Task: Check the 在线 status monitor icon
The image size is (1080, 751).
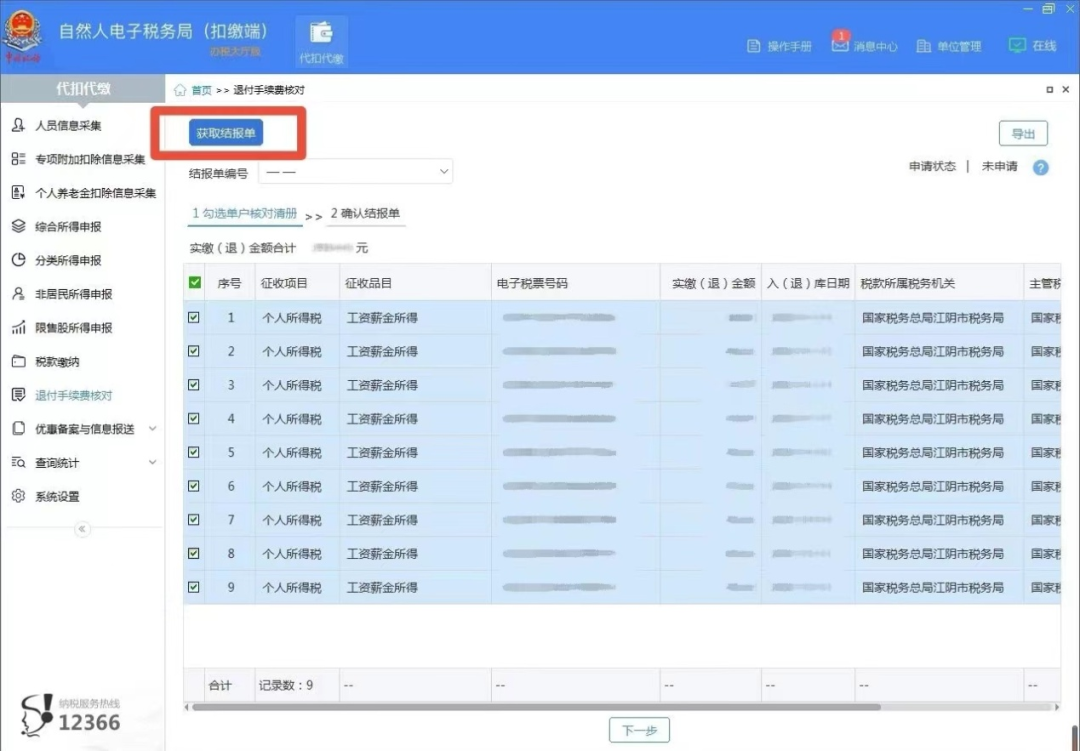Action: tap(1017, 45)
